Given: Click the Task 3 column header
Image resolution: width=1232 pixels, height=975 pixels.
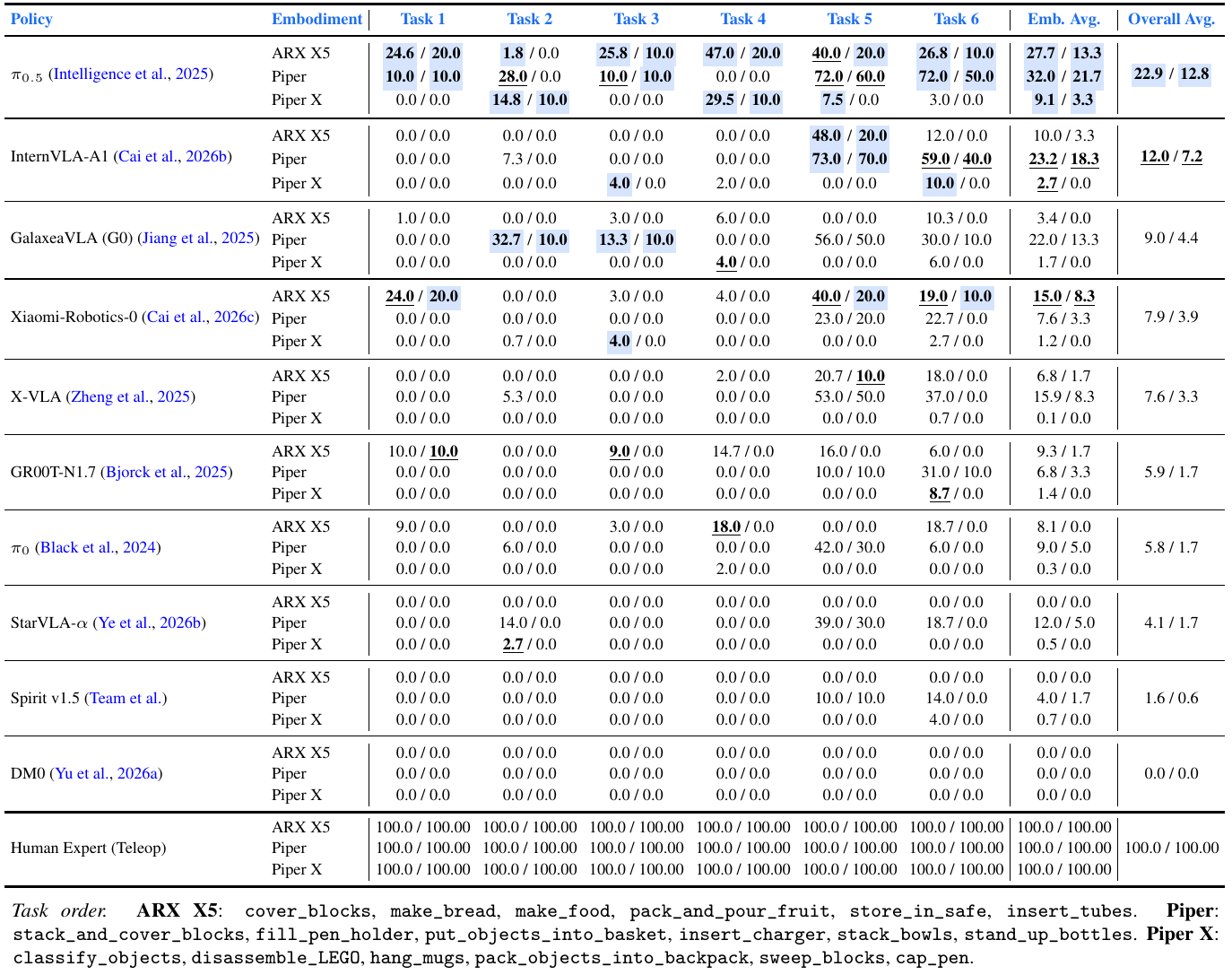Looking at the screenshot, I should [637, 19].
